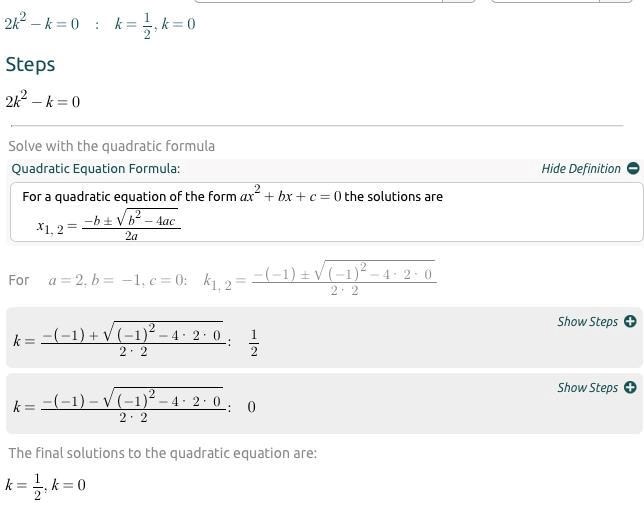The height and width of the screenshot is (514, 644).
Task: Click the 1/2 result in the first solution
Action: (254, 341)
